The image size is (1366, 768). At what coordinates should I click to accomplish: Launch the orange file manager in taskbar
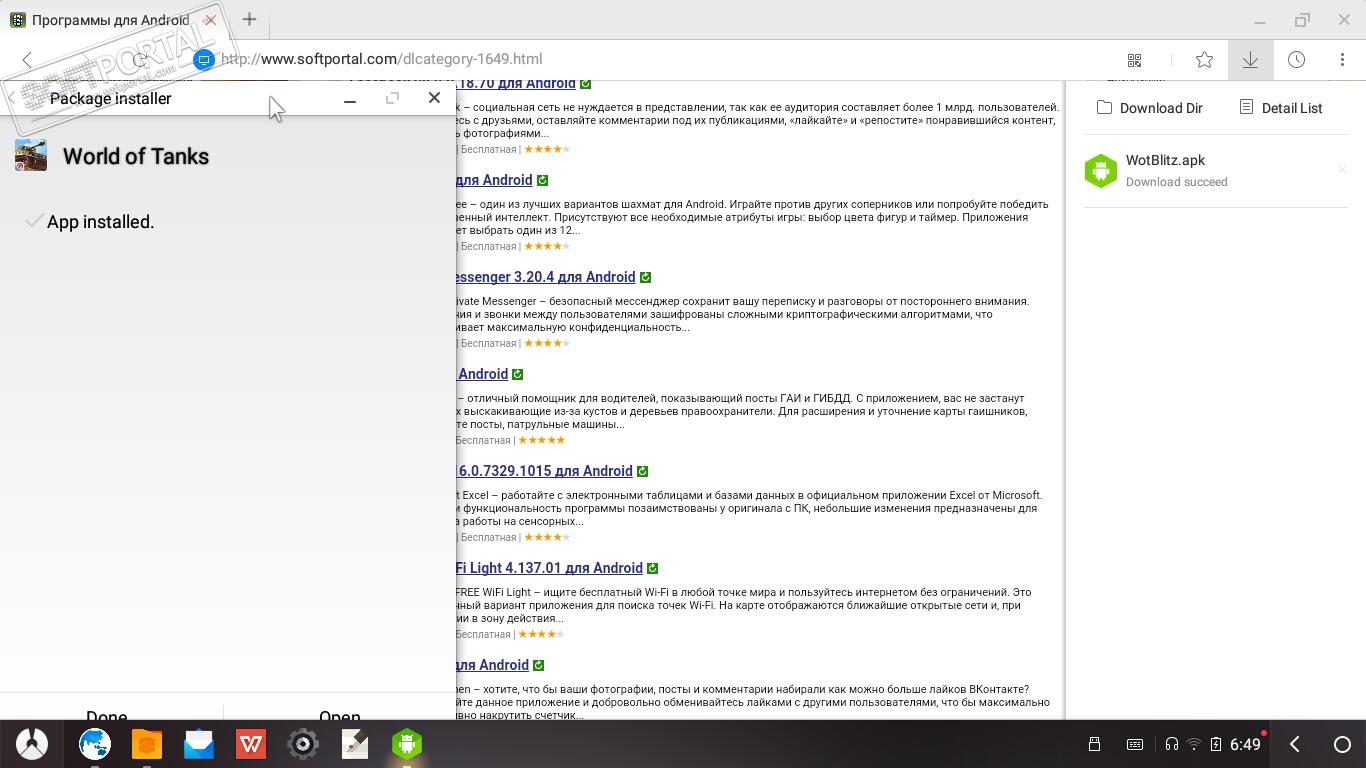(x=147, y=744)
